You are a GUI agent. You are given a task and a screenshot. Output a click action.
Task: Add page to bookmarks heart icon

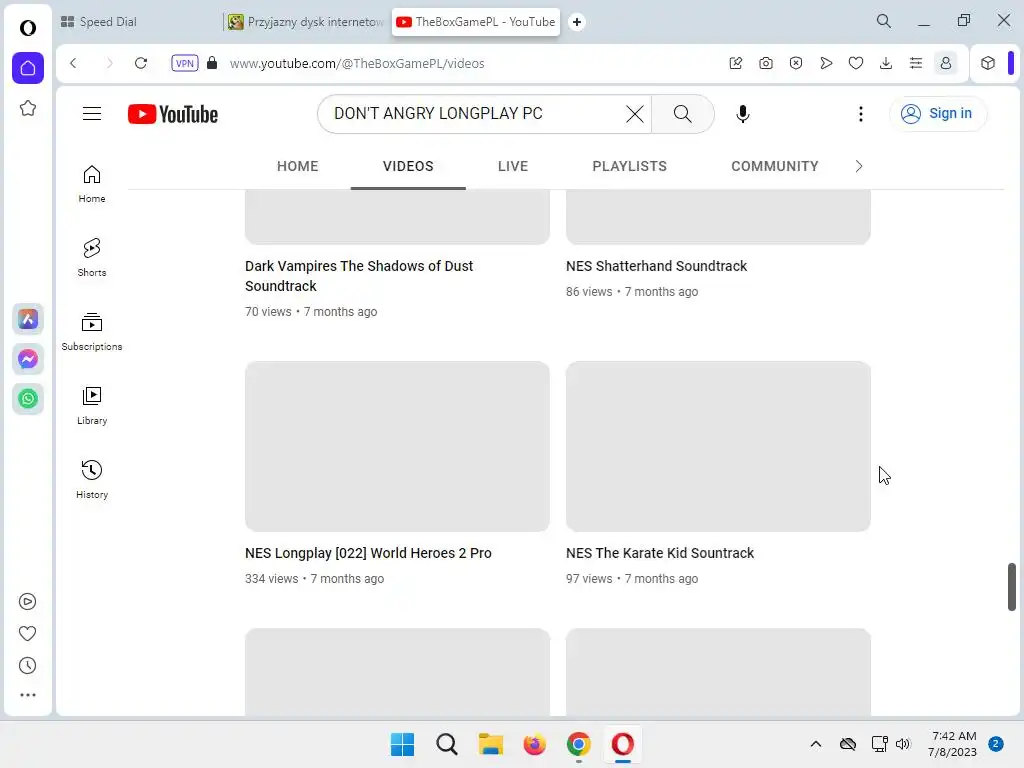(x=856, y=63)
